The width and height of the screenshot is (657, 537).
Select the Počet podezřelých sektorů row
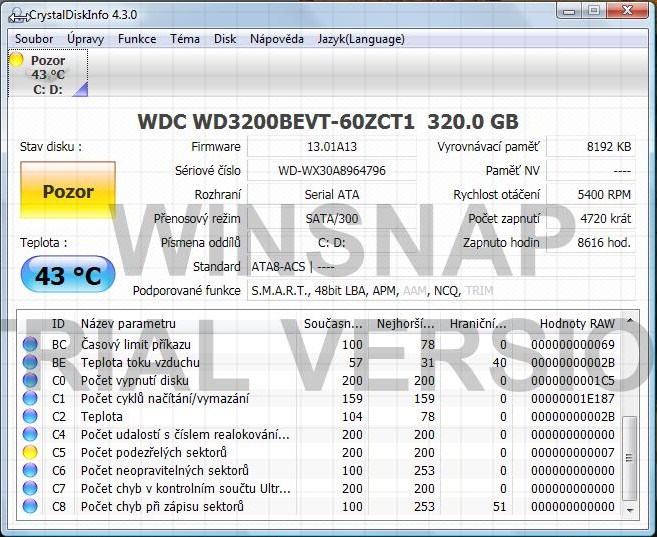click(319, 452)
